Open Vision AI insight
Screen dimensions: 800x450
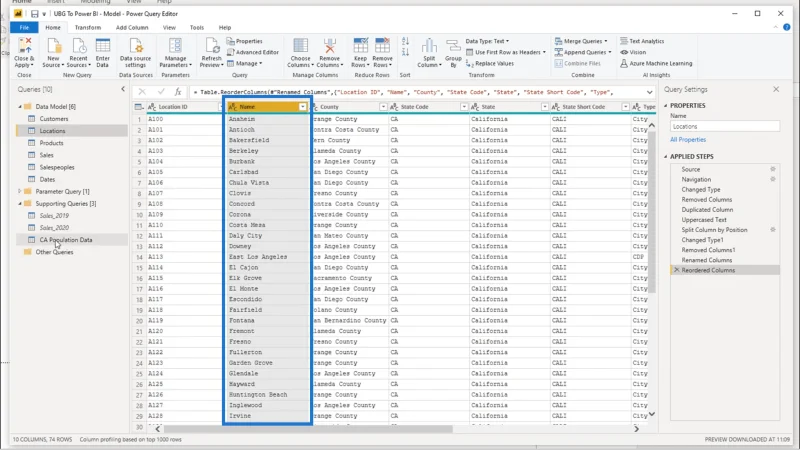click(633, 52)
